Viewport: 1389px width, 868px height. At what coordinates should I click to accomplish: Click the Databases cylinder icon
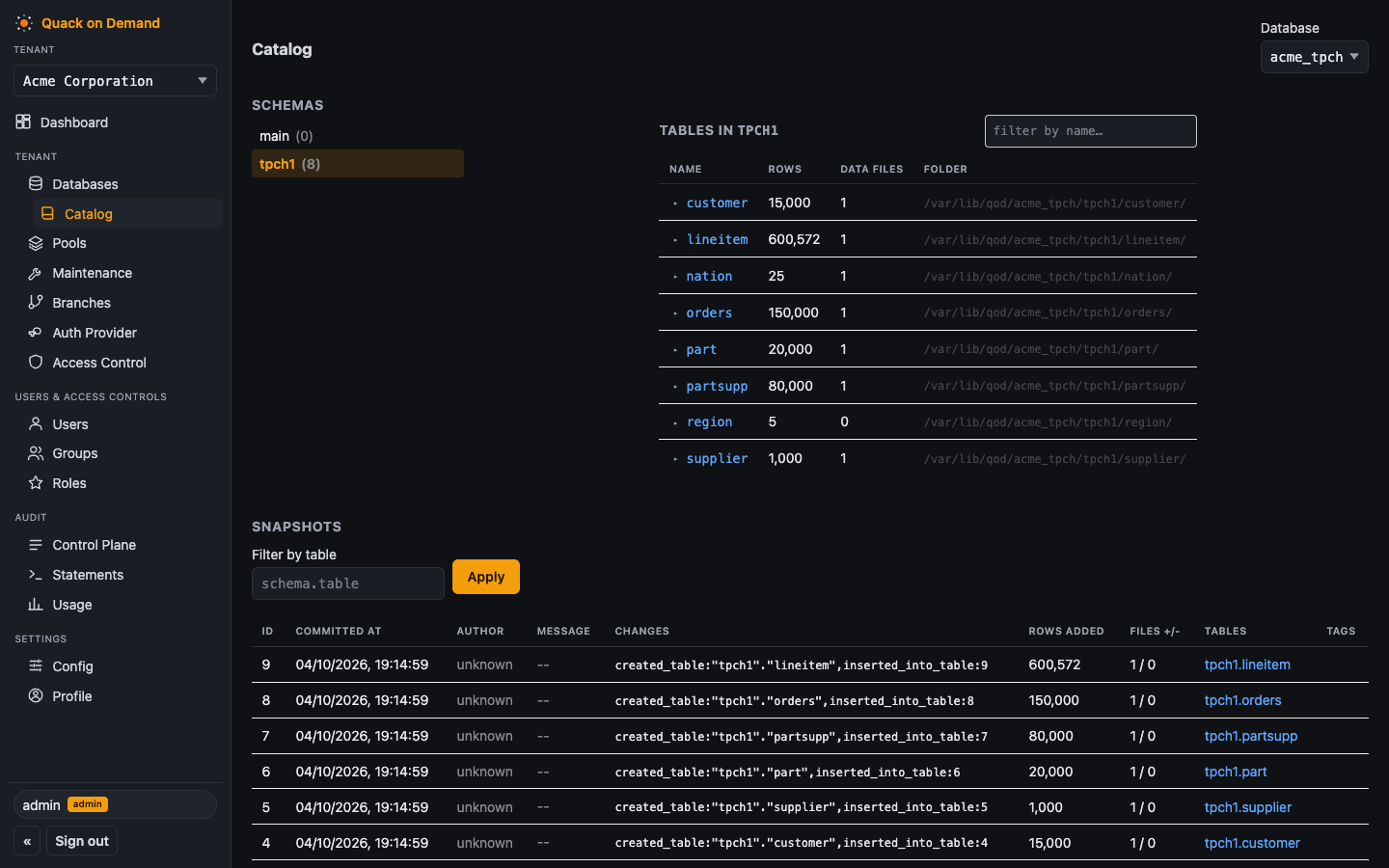point(36,183)
